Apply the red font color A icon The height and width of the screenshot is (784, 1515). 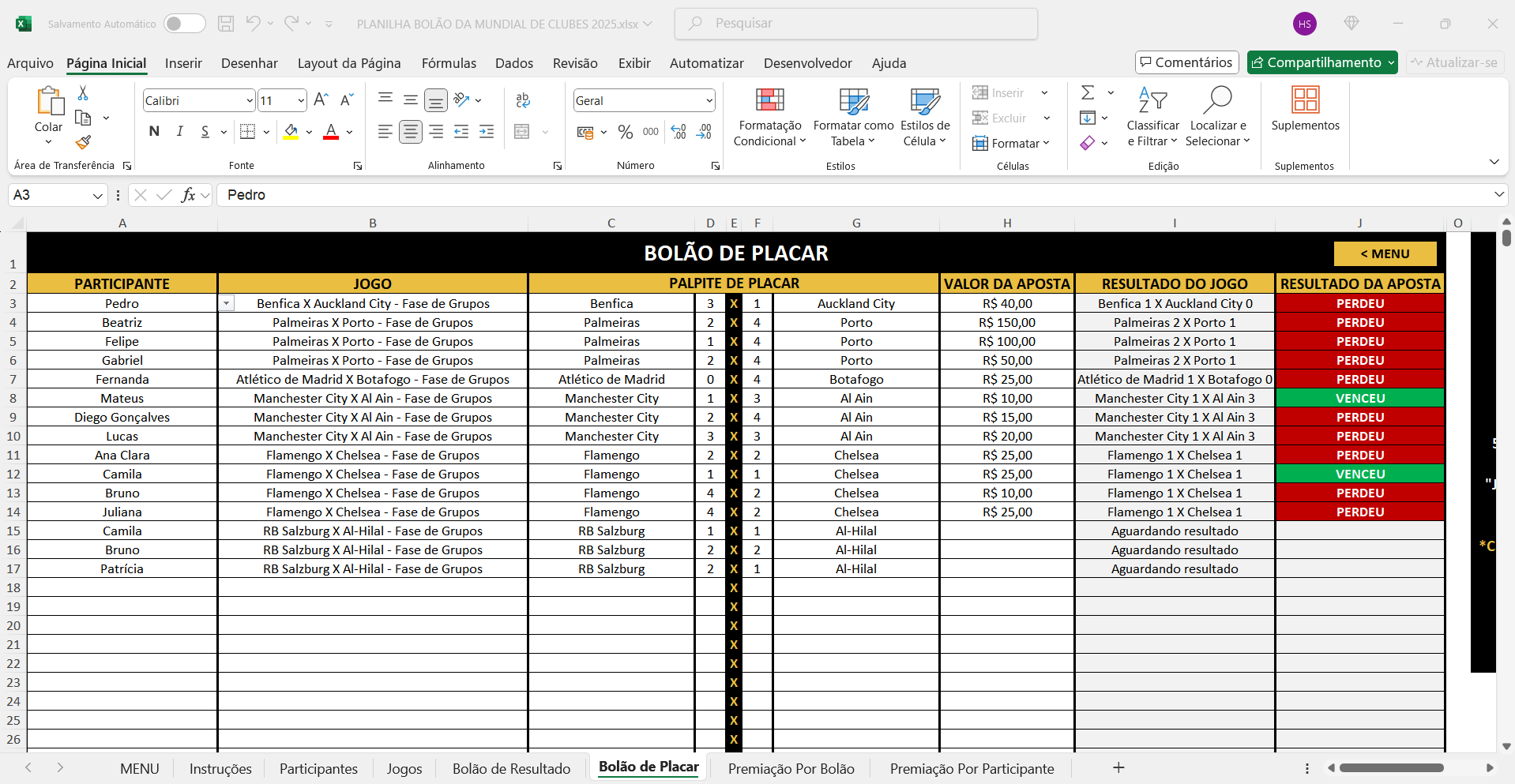331,132
